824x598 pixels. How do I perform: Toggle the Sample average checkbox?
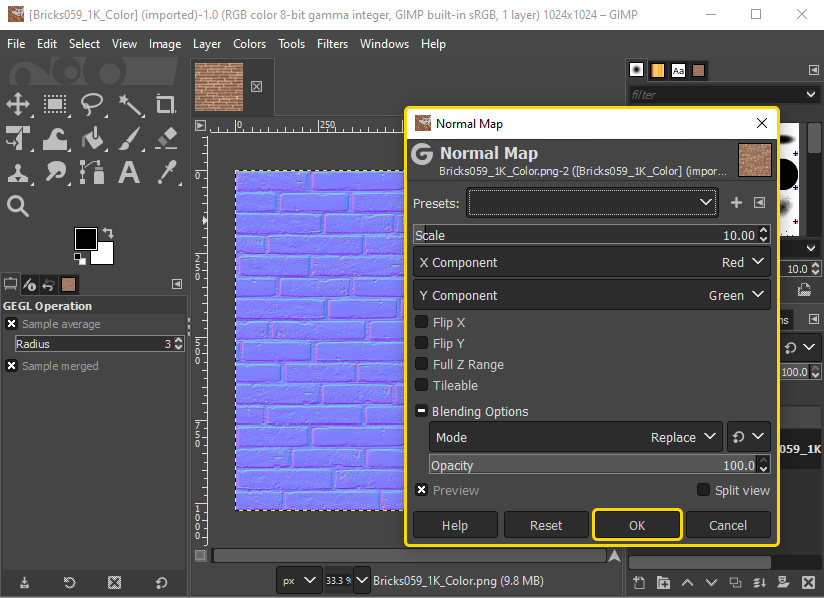pos(12,324)
